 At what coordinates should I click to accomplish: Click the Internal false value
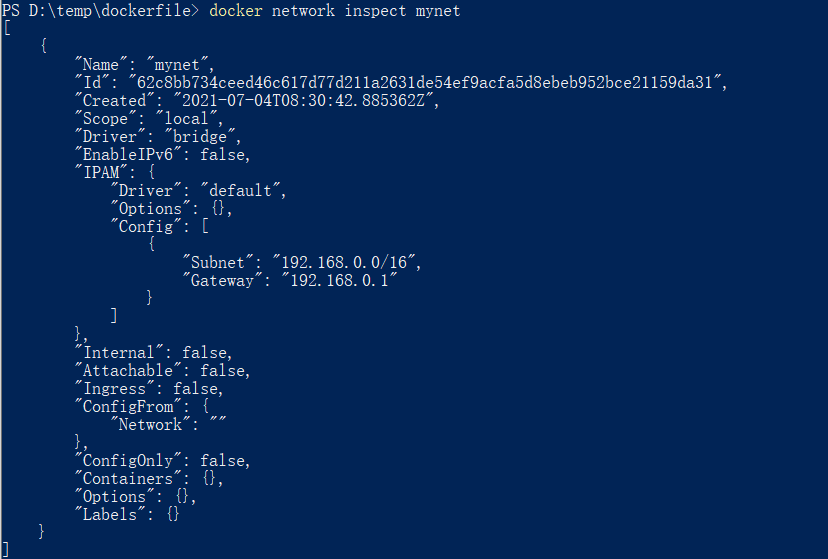tap(204, 353)
